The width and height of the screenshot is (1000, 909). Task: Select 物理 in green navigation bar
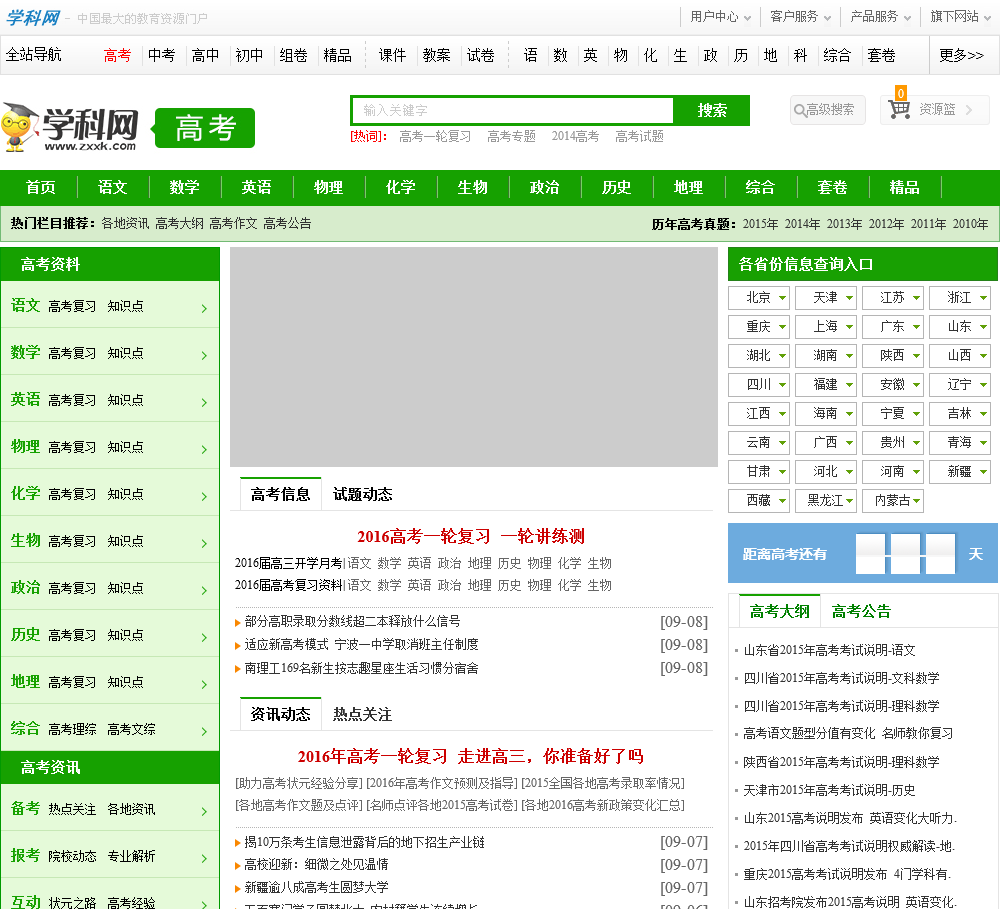pyautogui.click(x=328, y=188)
